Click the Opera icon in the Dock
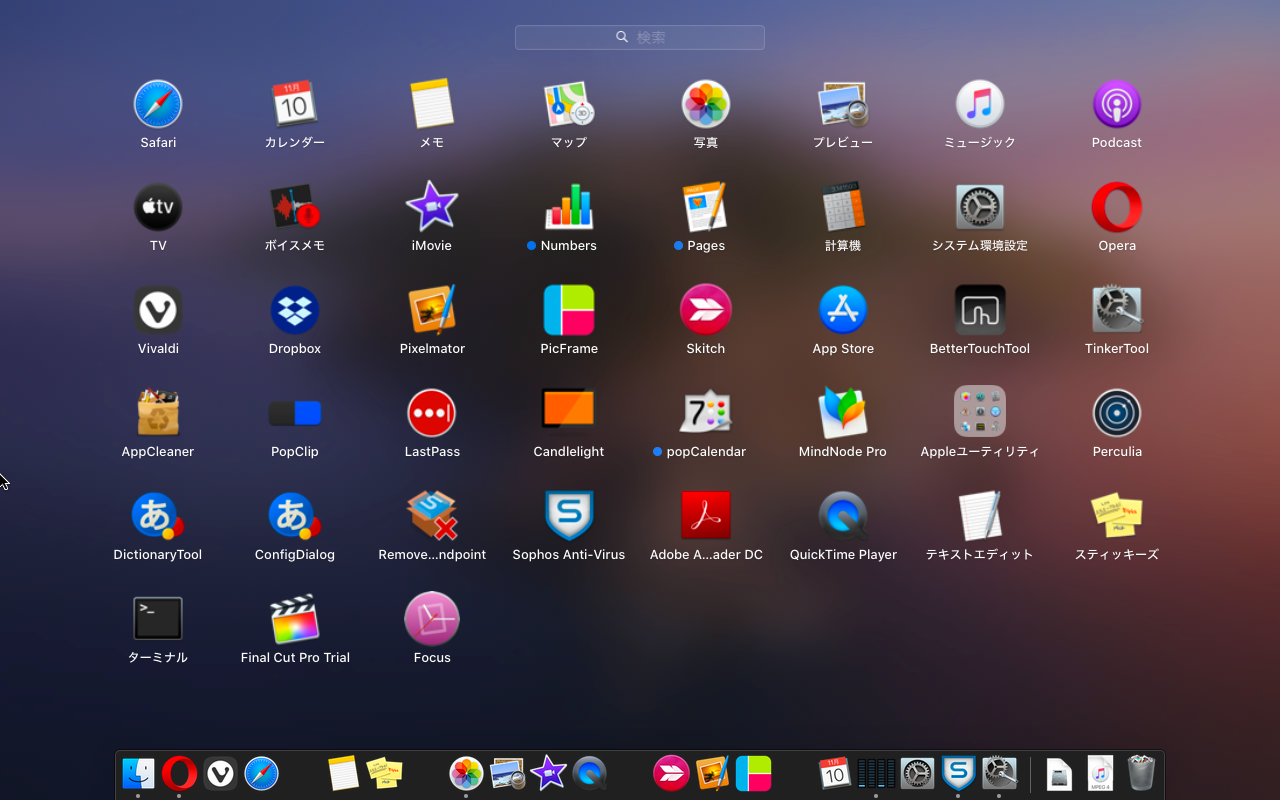The image size is (1280, 800). tap(179, 773)
